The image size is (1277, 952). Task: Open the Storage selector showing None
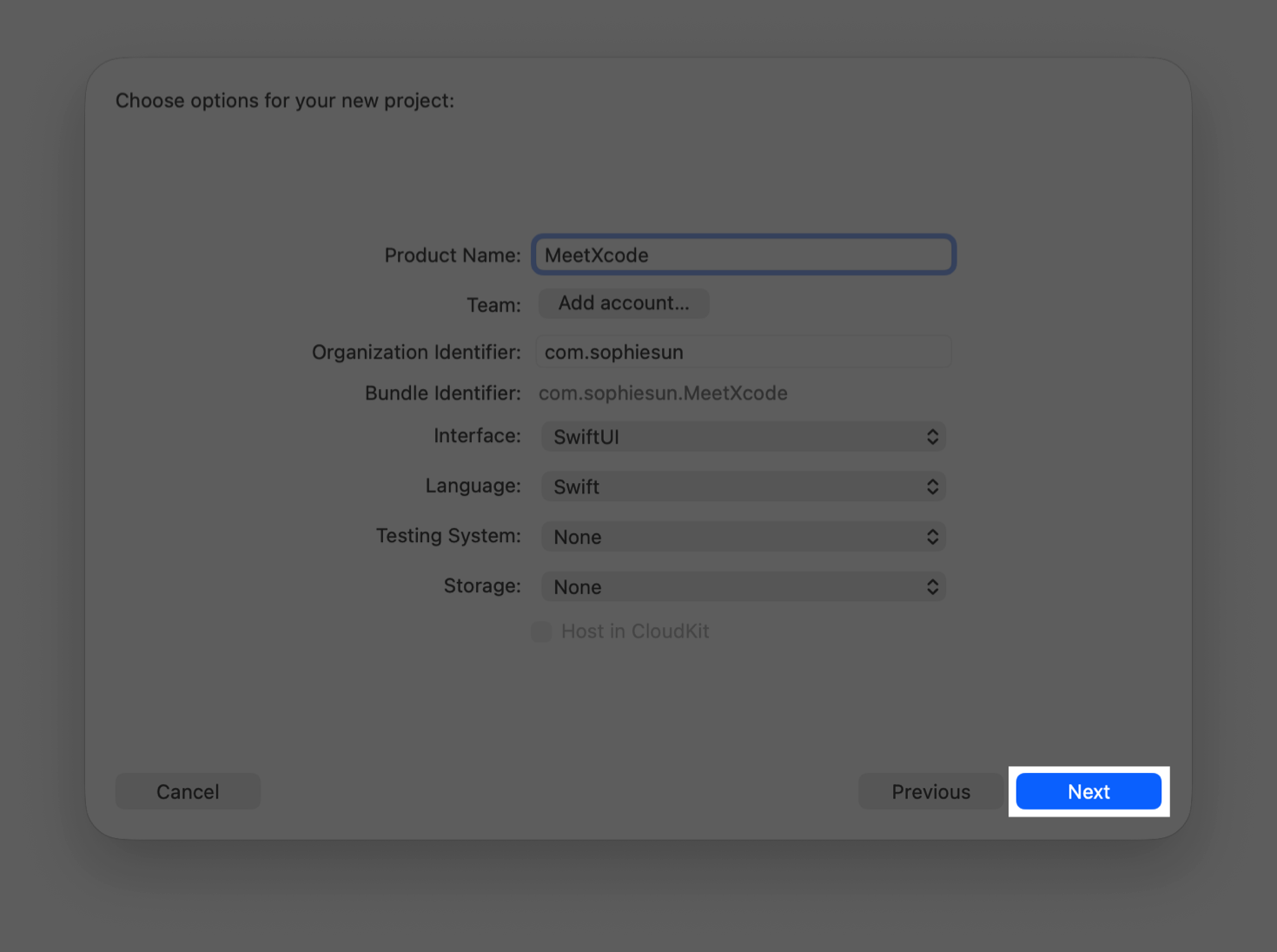click(743, 586)
